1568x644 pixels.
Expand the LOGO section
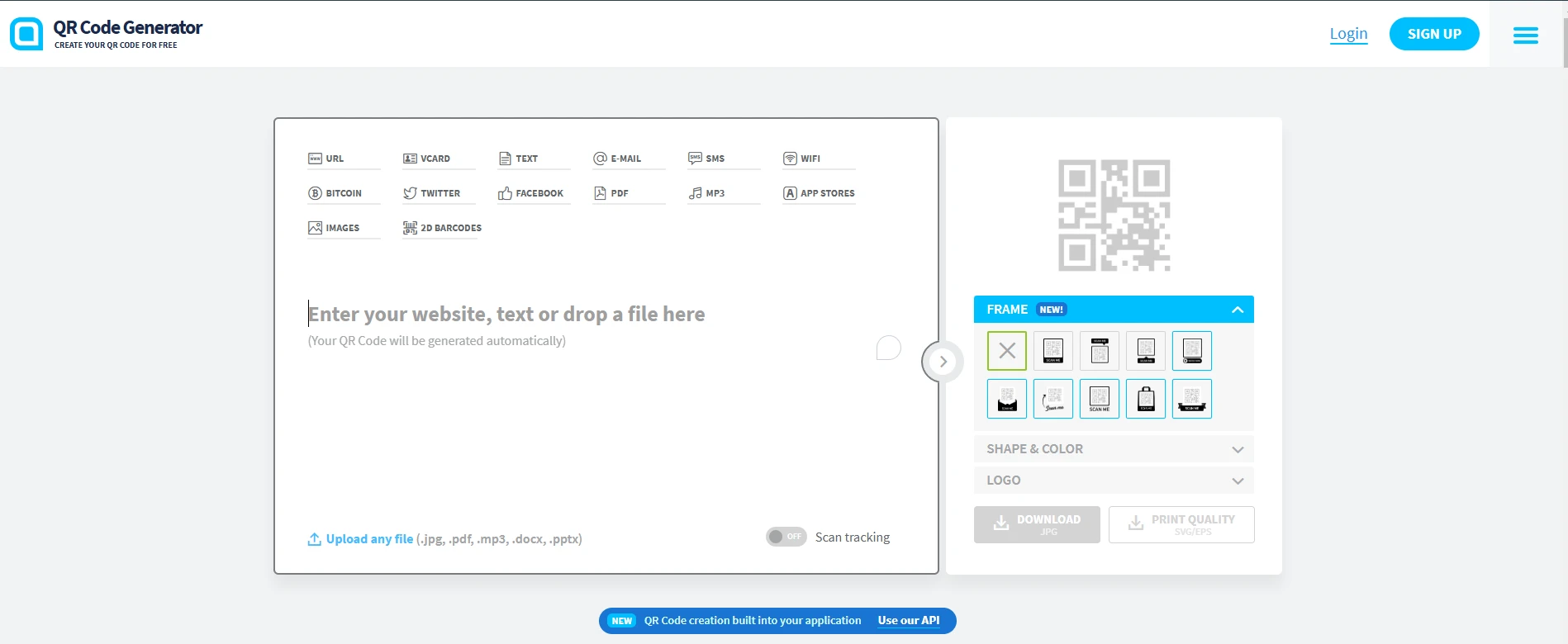point(1113,481)
